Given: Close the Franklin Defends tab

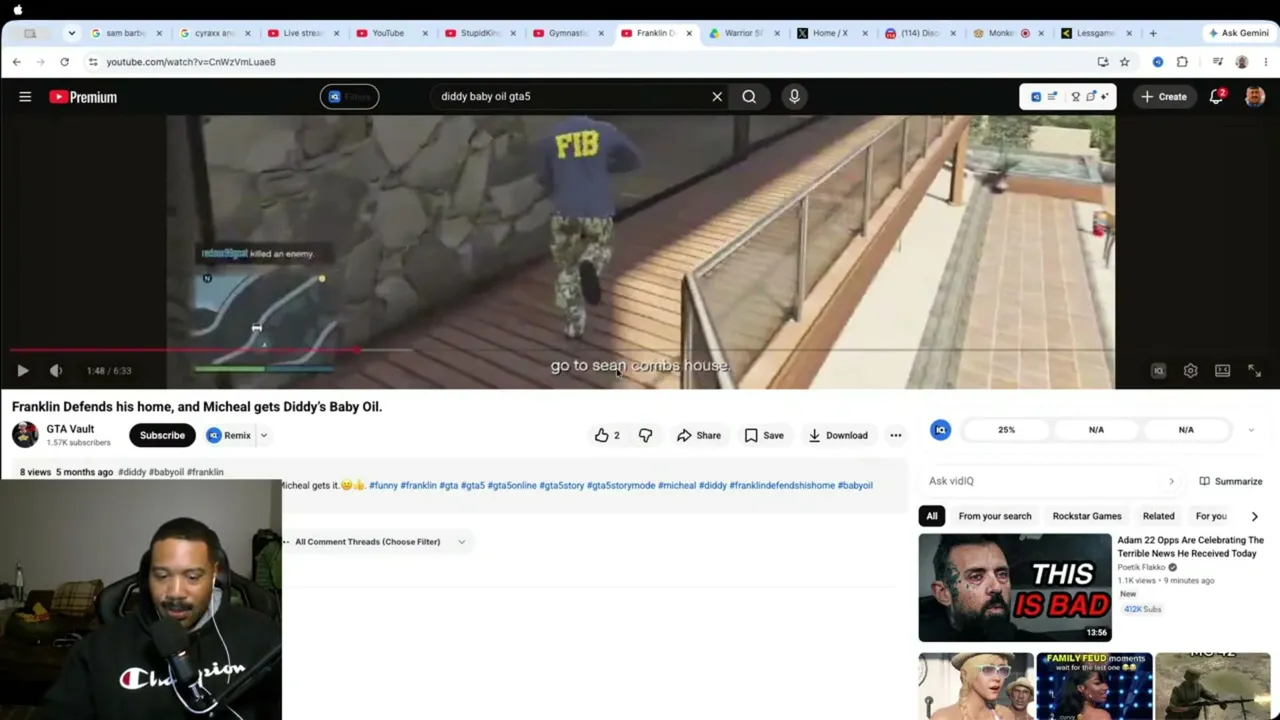Looking at the screenshot, I should (x=689, y=33).
